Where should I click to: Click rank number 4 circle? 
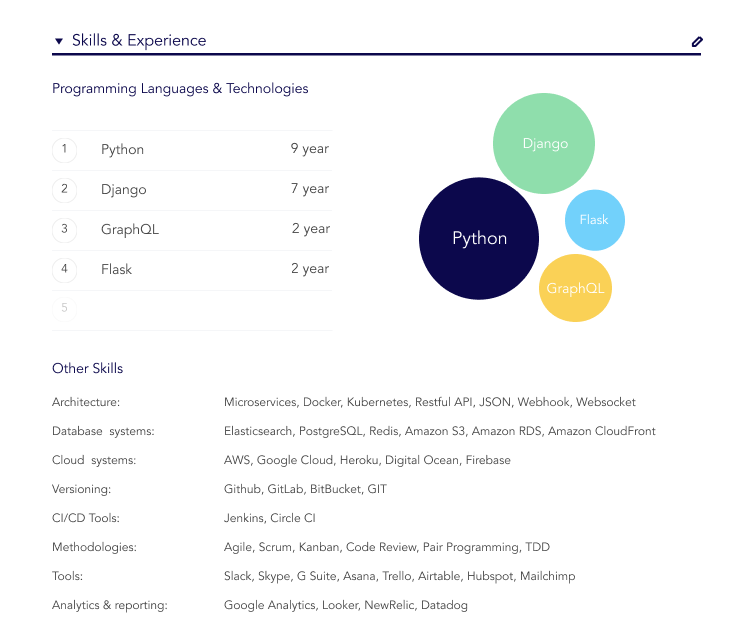coord(64,269)
